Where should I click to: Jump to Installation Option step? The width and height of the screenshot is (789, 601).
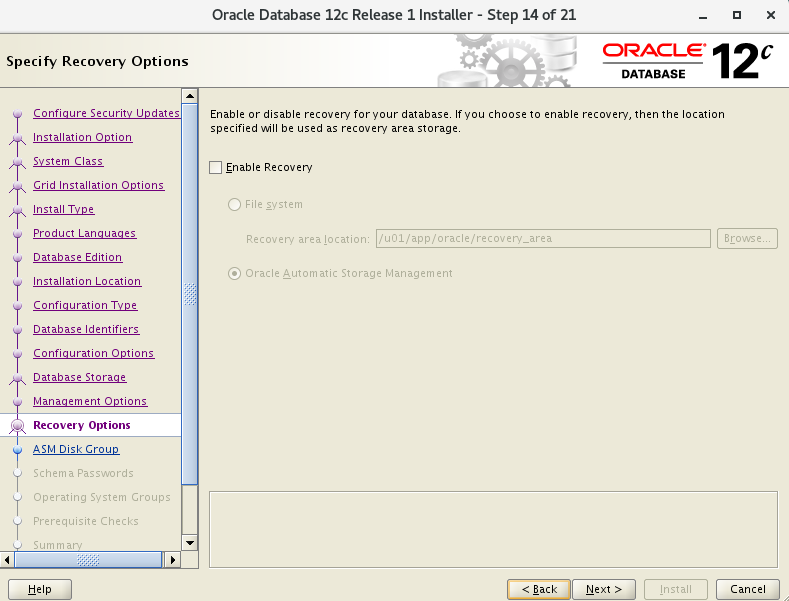click(x=82, y=138)
